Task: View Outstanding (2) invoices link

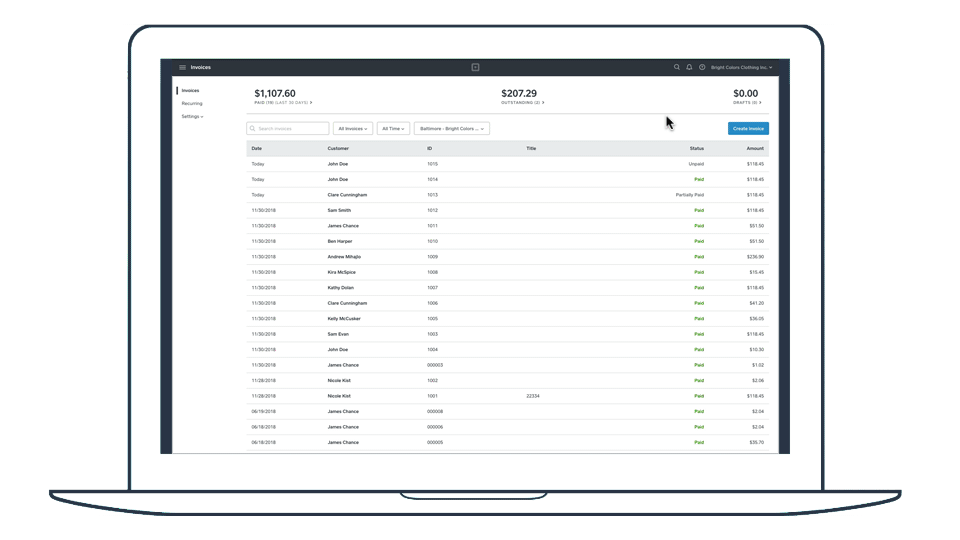Action: [x=522, y=103]
